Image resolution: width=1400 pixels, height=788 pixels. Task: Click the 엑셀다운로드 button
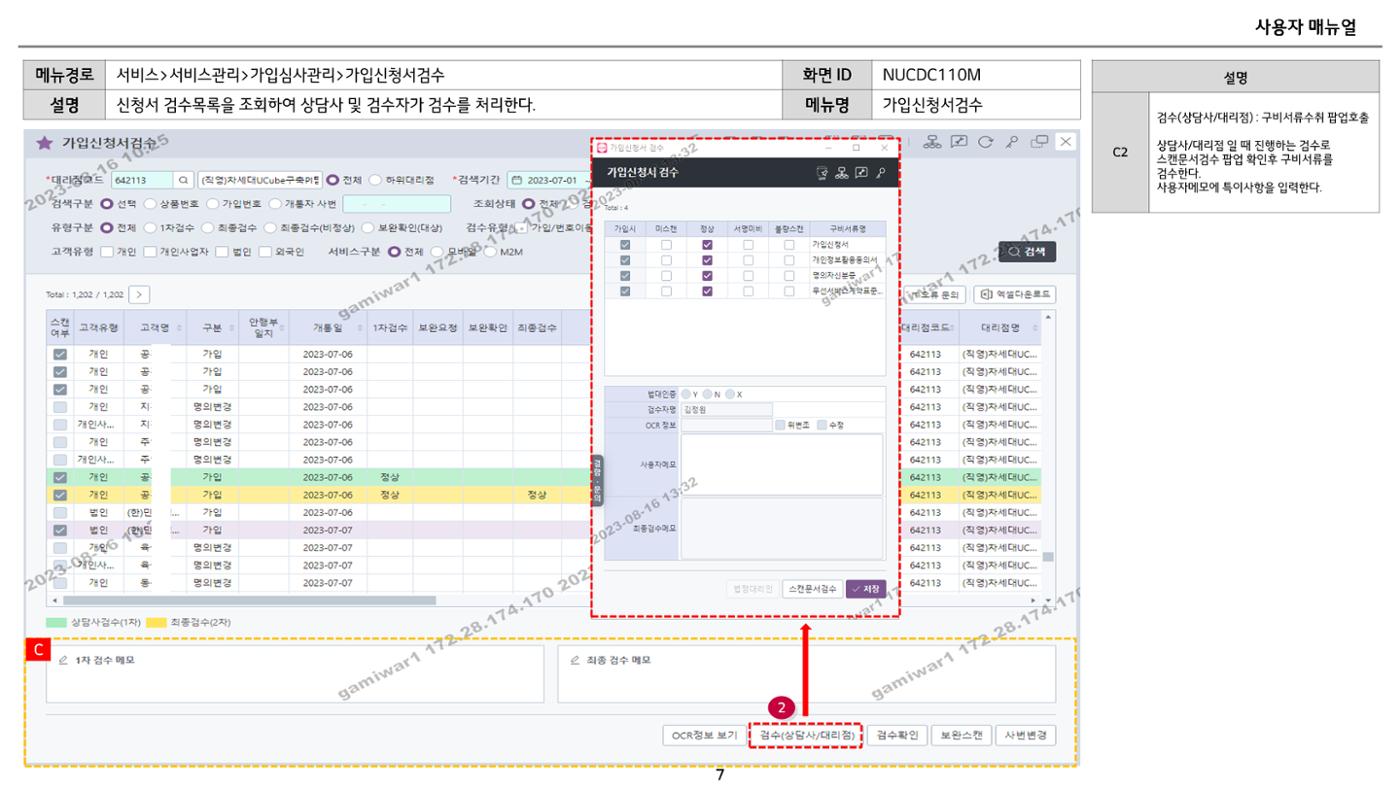[1014, 295]
